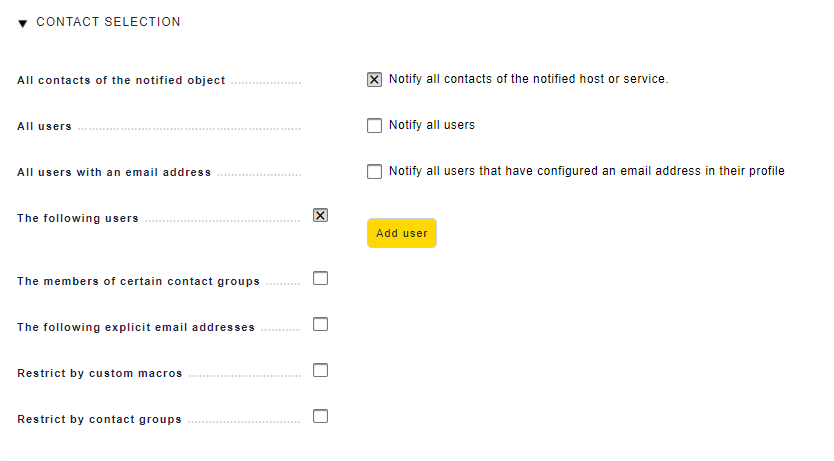Click 'The following explicit email addresses' label
The image size is (834, 462).
pyautogui.click(x=136, y=327)
